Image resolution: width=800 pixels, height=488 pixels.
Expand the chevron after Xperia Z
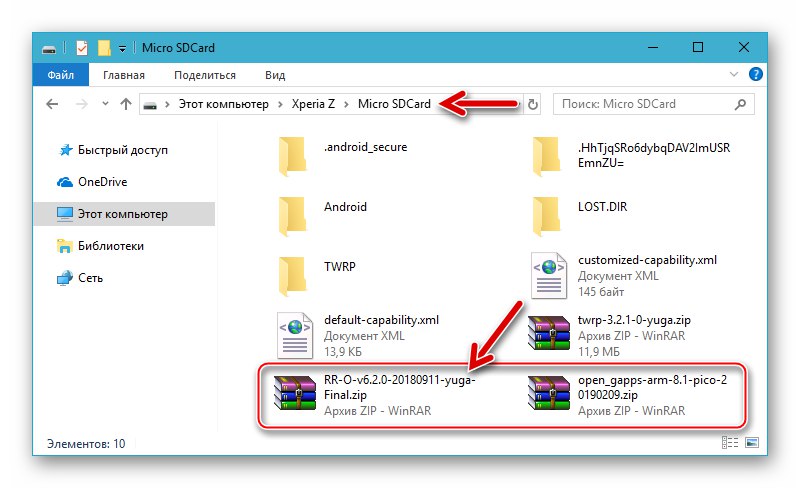click(x=346, y=105)
